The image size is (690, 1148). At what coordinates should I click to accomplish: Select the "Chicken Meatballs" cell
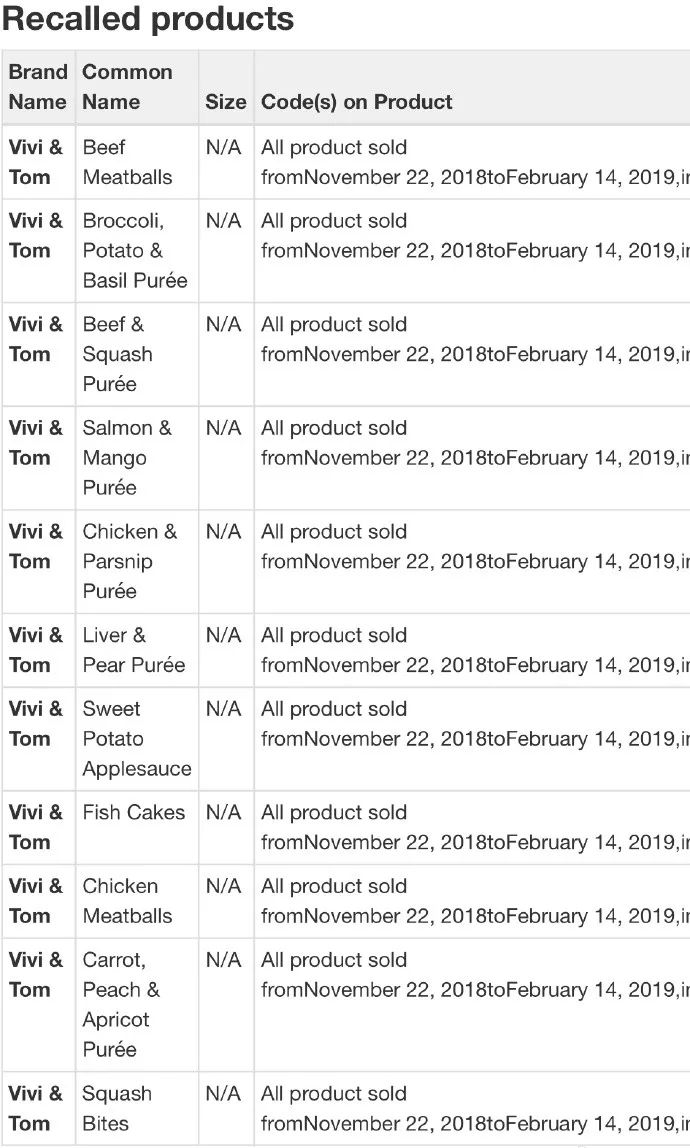click(x=127, y=901)
